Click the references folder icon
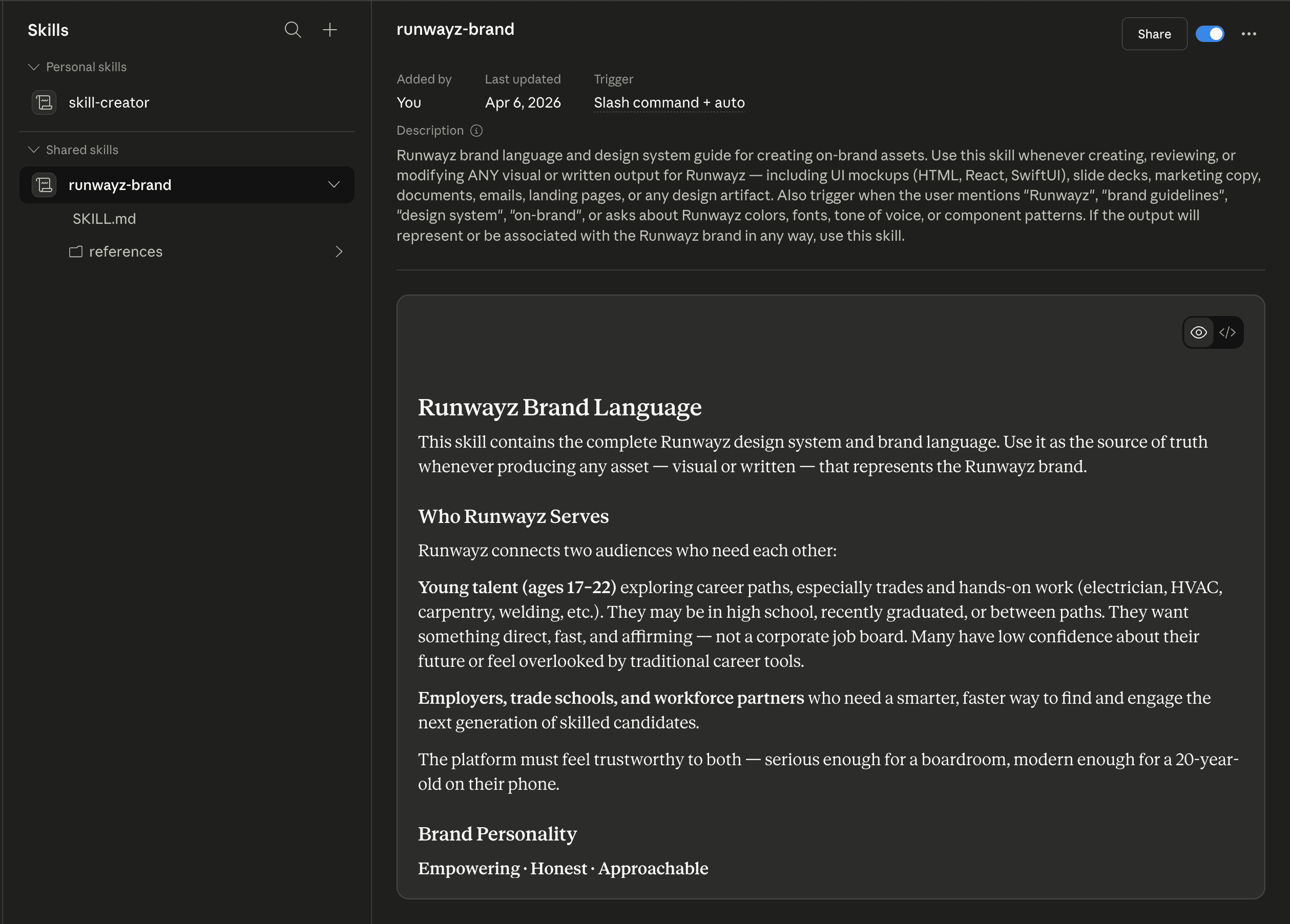This screenshot has width=1290, height=924. pyautogui.click(x=76, y=252)
